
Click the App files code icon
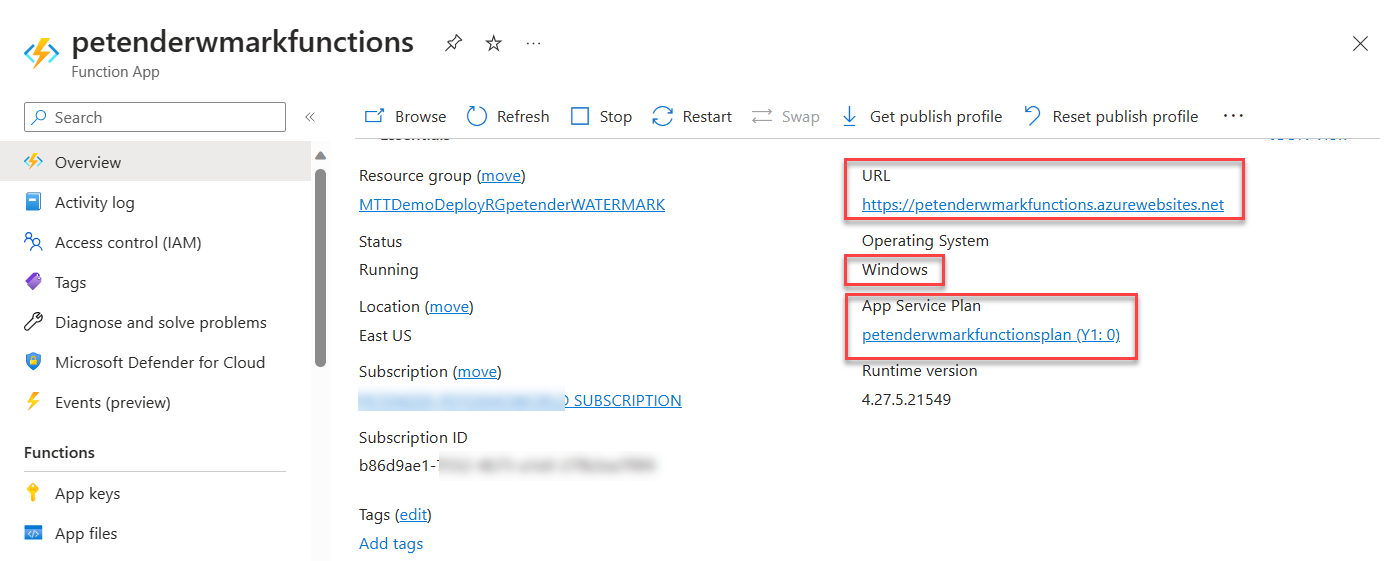click(34, 533)
